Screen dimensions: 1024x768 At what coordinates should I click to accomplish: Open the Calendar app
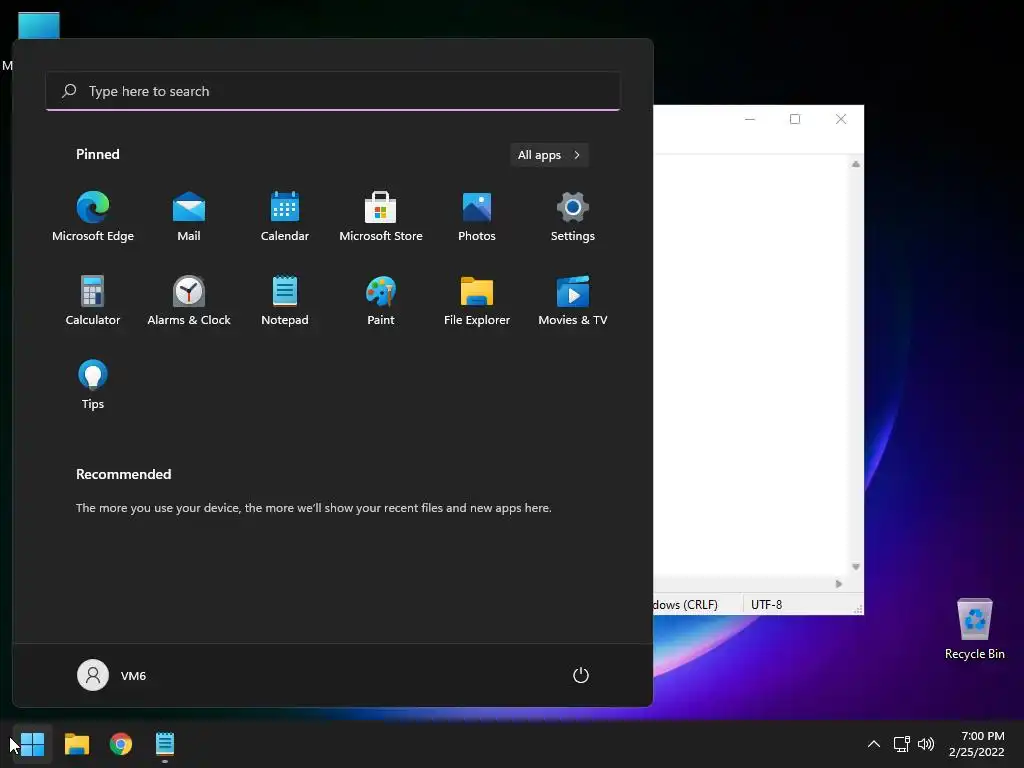pyautogui.click(x=285, y=217)
